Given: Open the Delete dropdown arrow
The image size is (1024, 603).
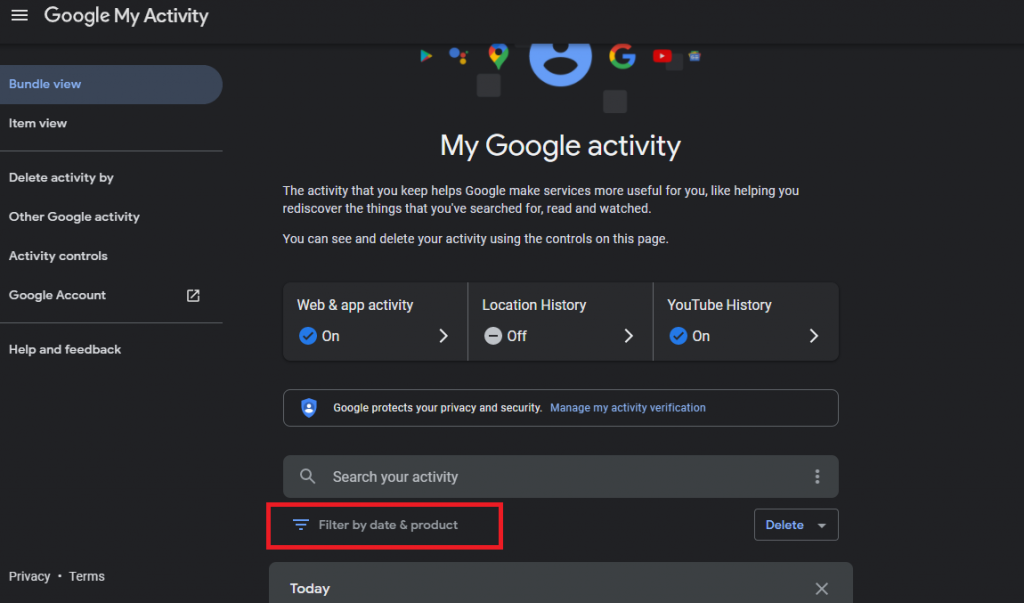Looking at the screenshot, I should 822,525.
